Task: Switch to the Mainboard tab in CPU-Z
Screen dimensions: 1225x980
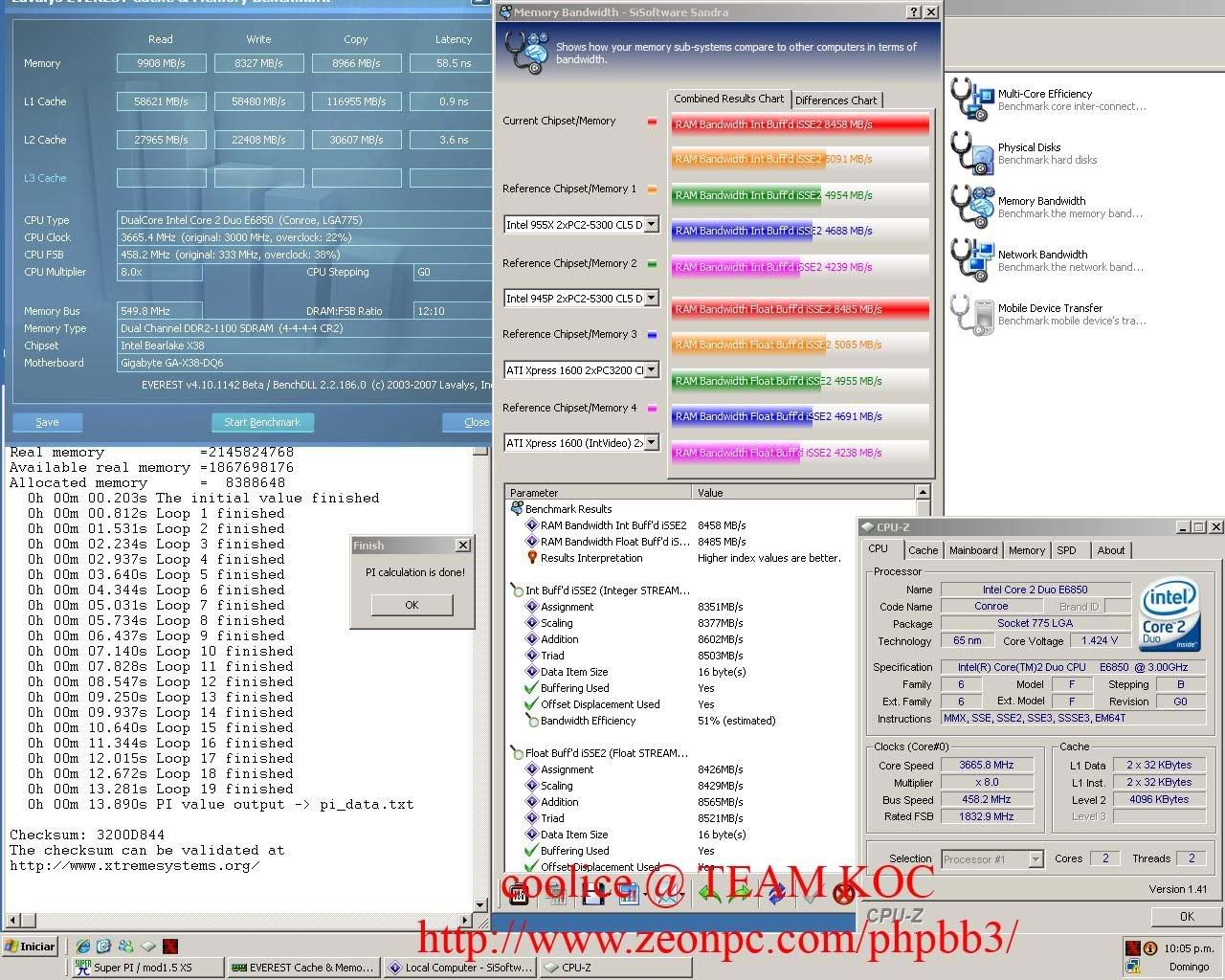Action: pos(973,550)
